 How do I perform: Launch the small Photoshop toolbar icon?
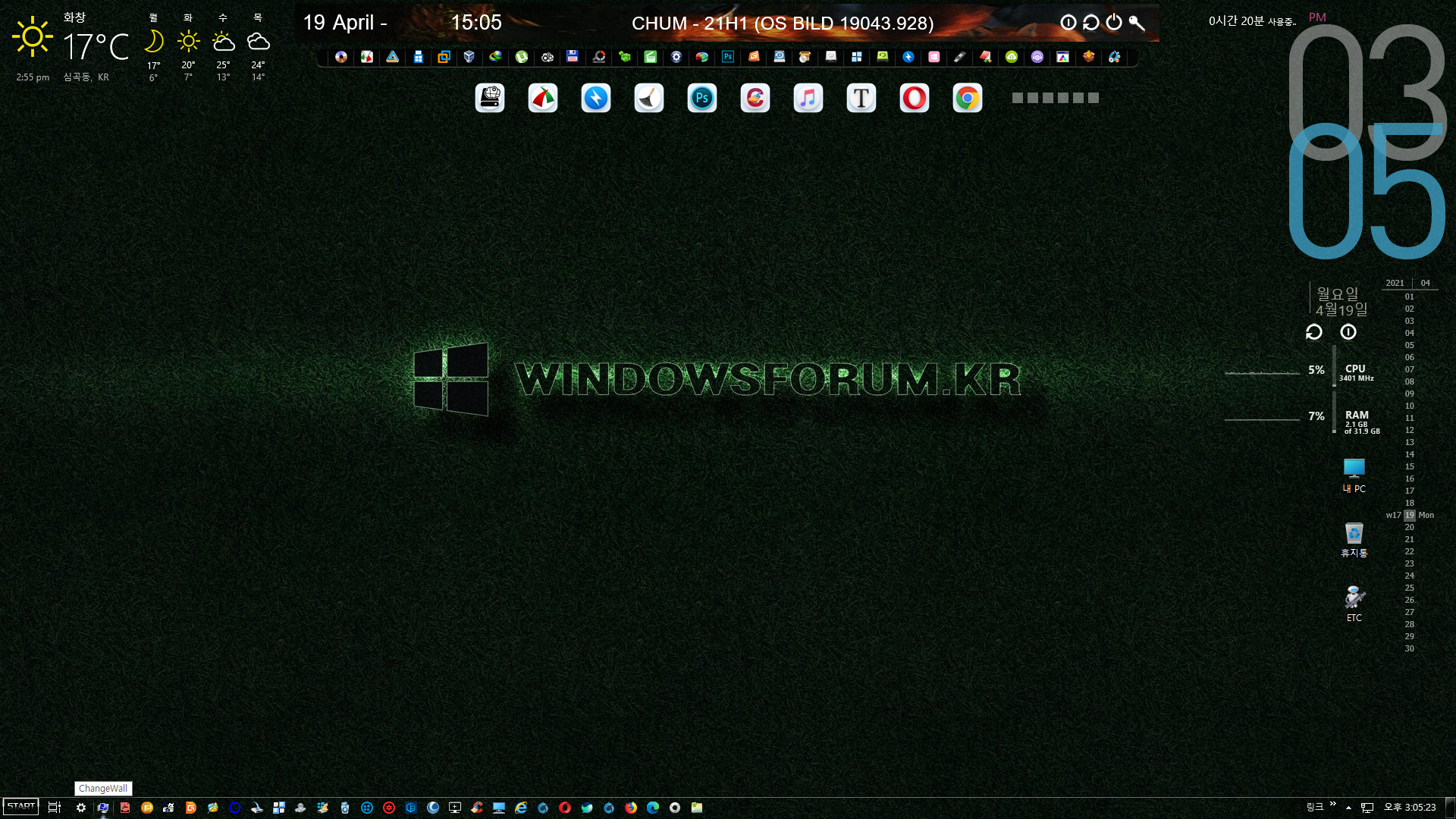click(x=728, y=57)
